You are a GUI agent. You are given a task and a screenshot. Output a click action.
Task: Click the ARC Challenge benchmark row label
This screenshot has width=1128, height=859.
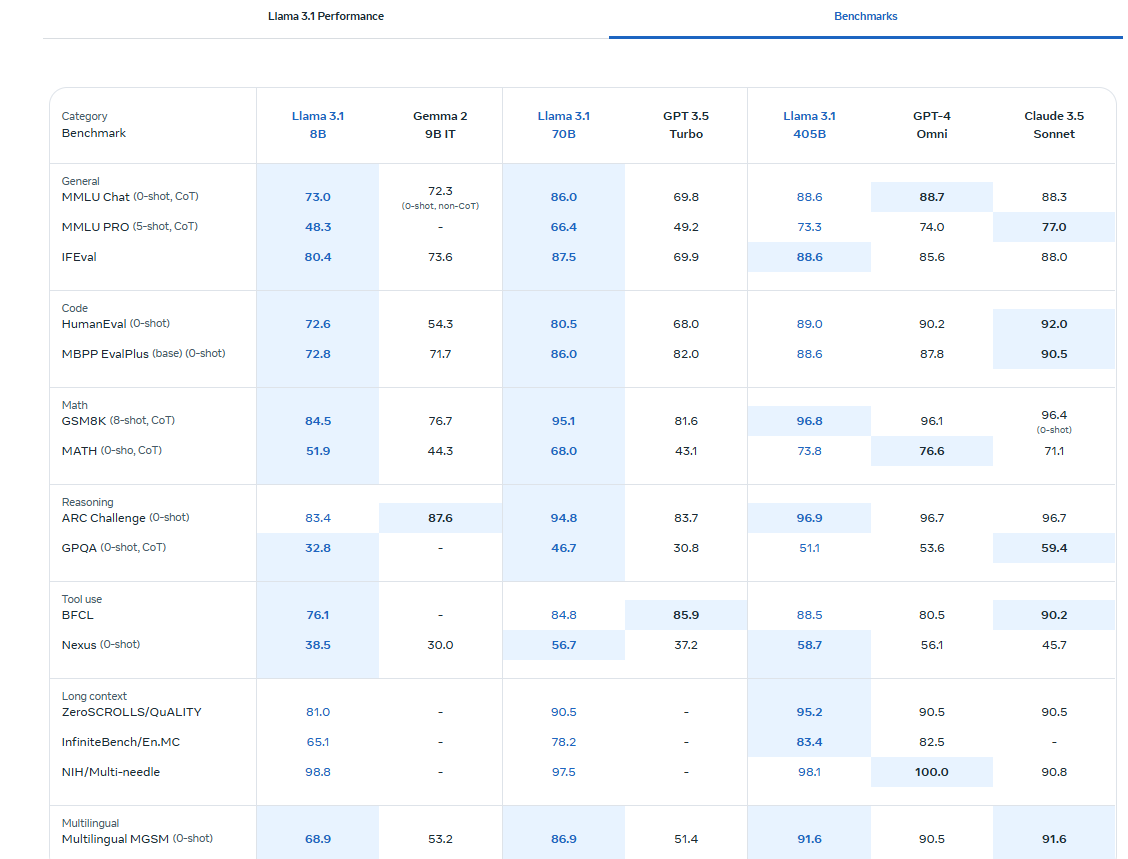point(125,518)
